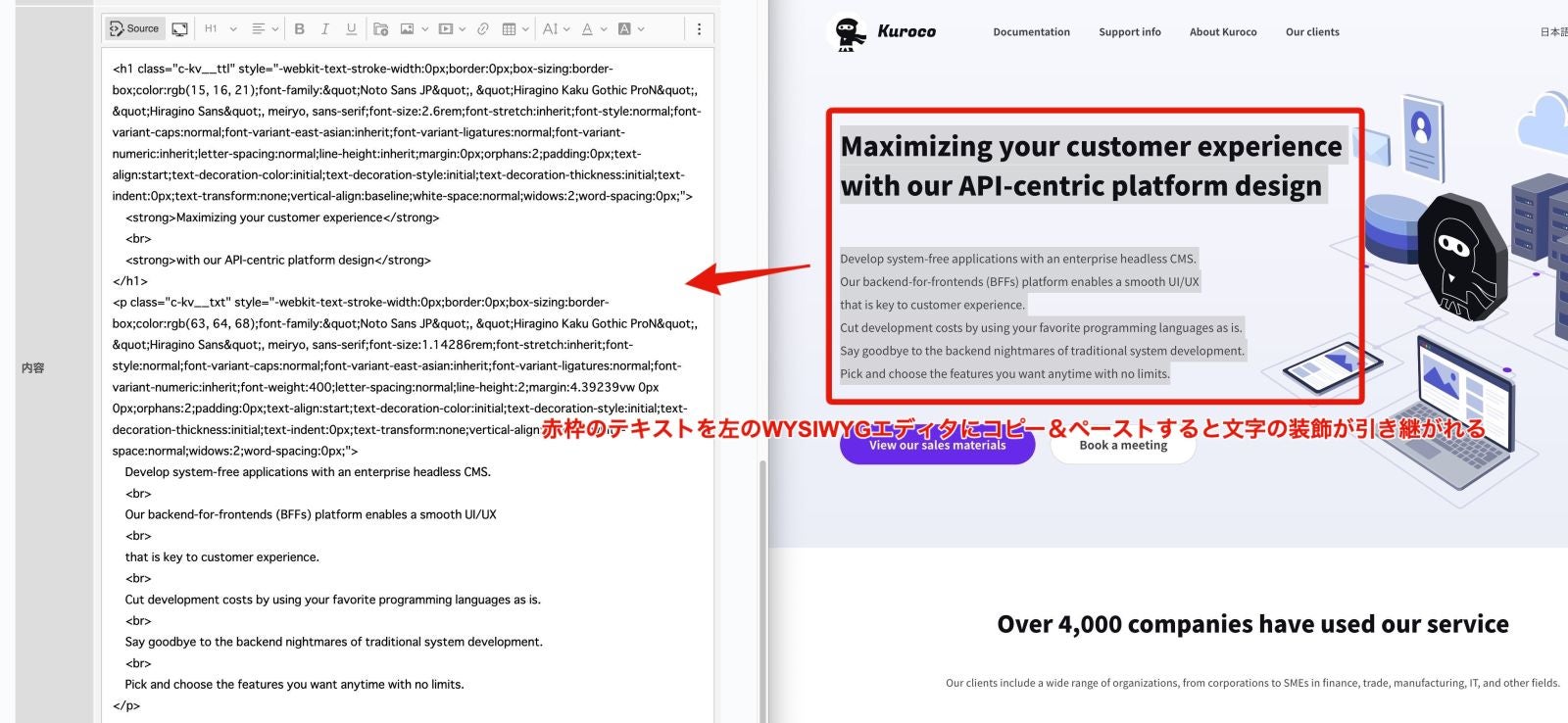Viewport: 1568px width, 723px height.
Task: Open the font color picker
Action: point(593,28)
